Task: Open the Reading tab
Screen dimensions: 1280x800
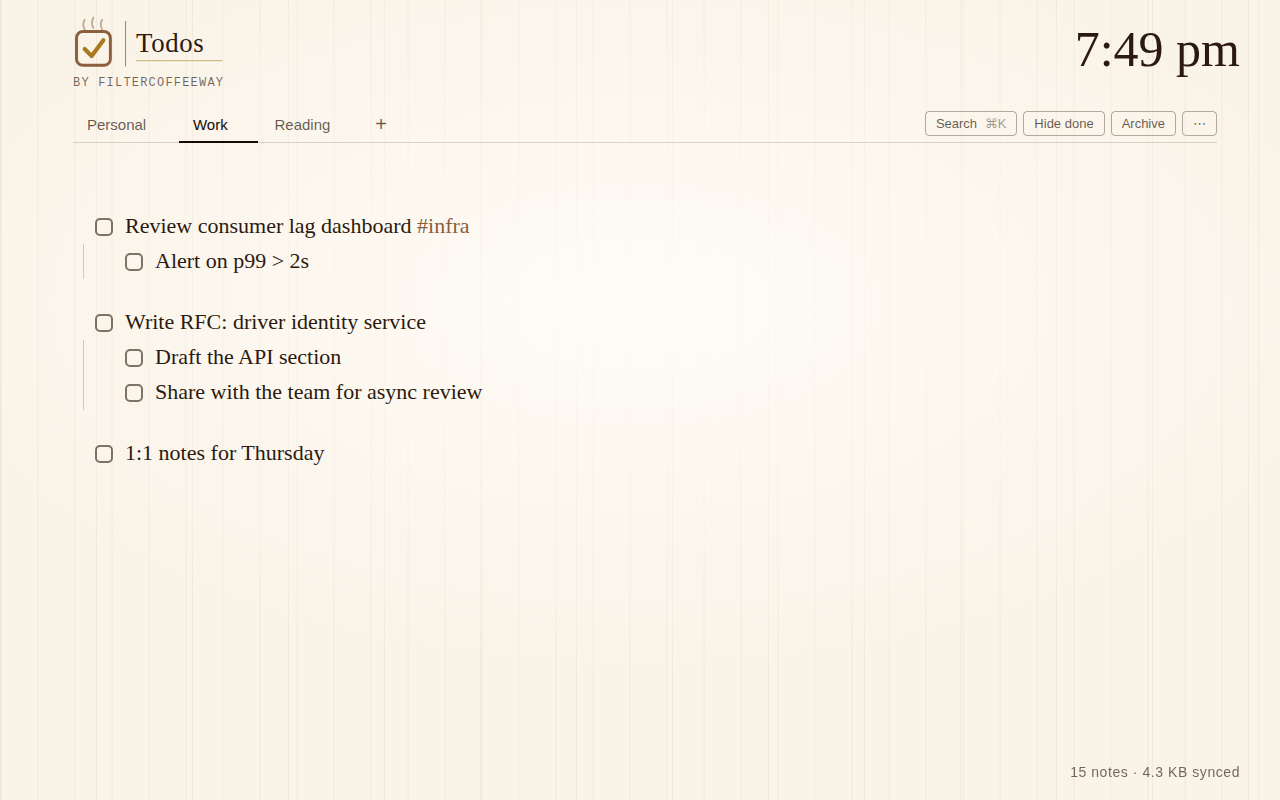Action: (x=302, y=125)
